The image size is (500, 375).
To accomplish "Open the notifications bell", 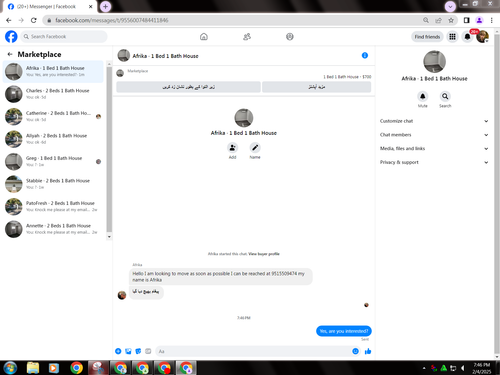I will (x=467, y=37).
